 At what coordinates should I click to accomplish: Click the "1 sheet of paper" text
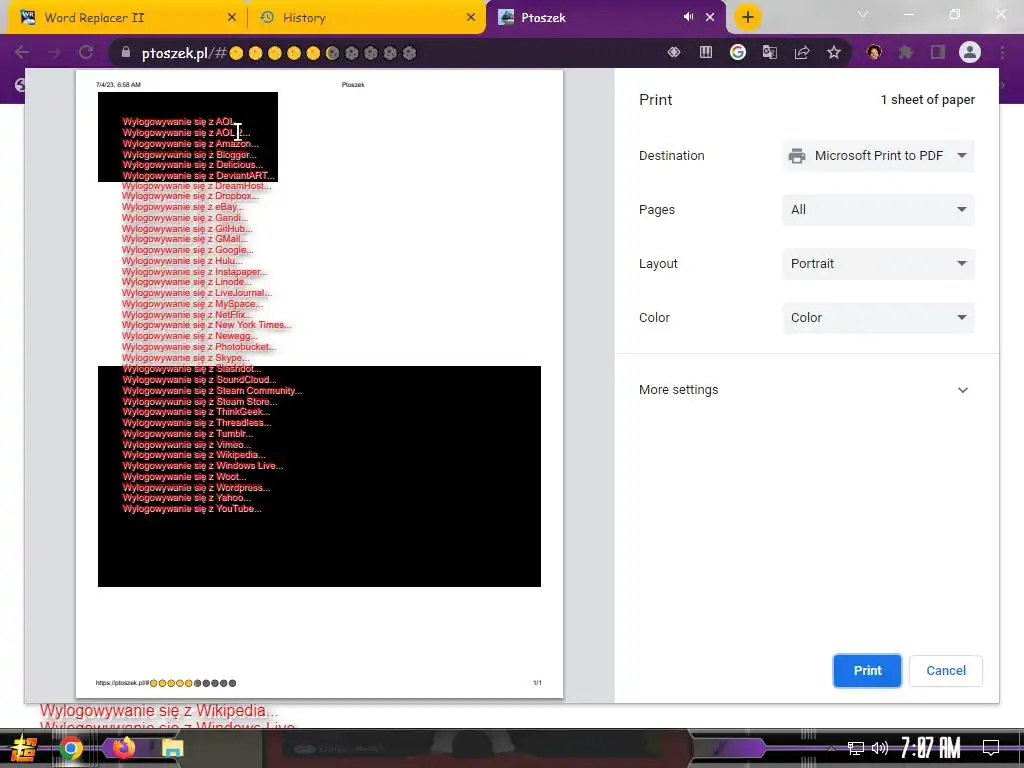pos(927,100)
